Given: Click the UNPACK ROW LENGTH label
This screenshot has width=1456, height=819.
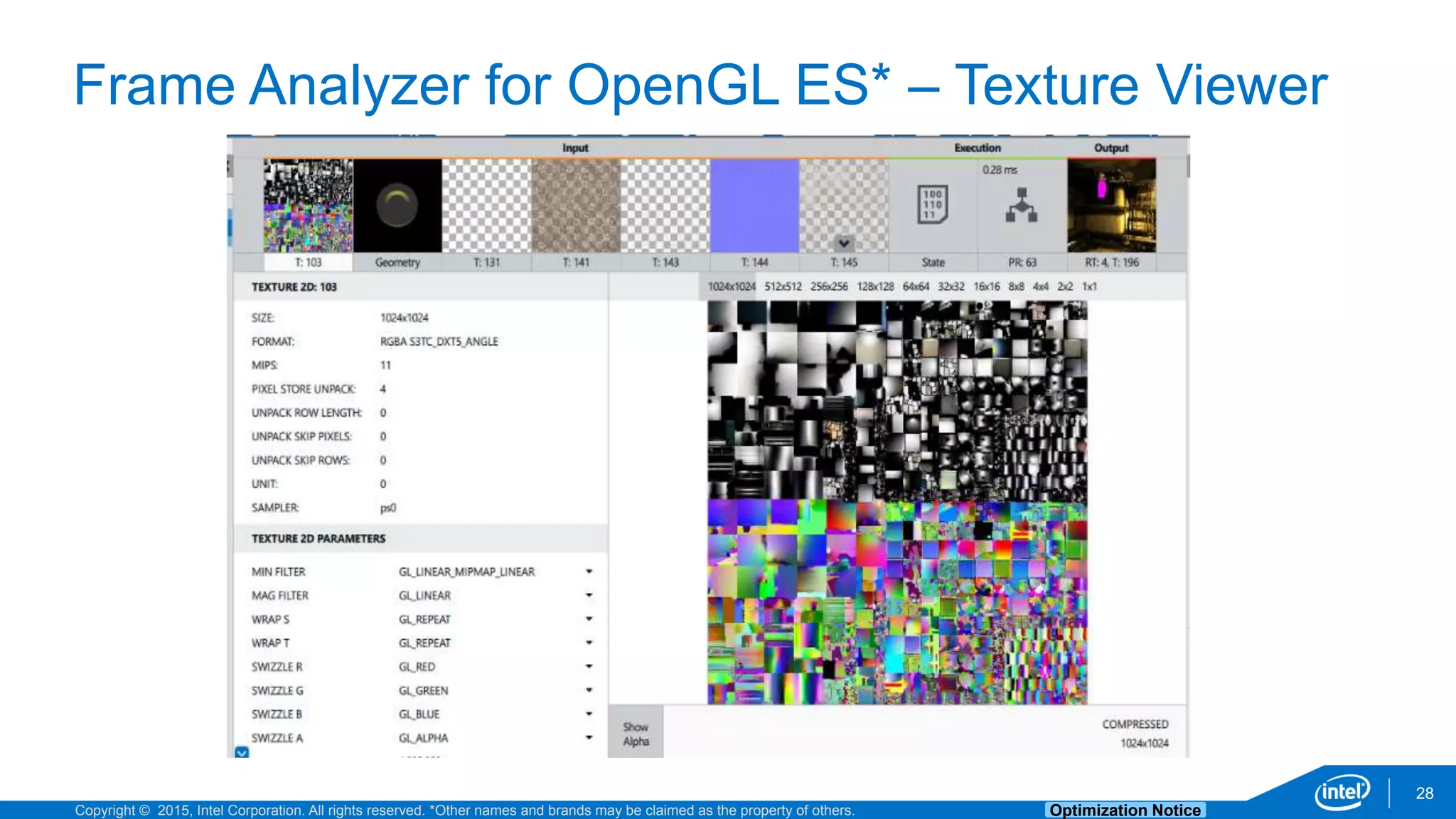Looking at the screenshot, I should [x=306, y=412].
